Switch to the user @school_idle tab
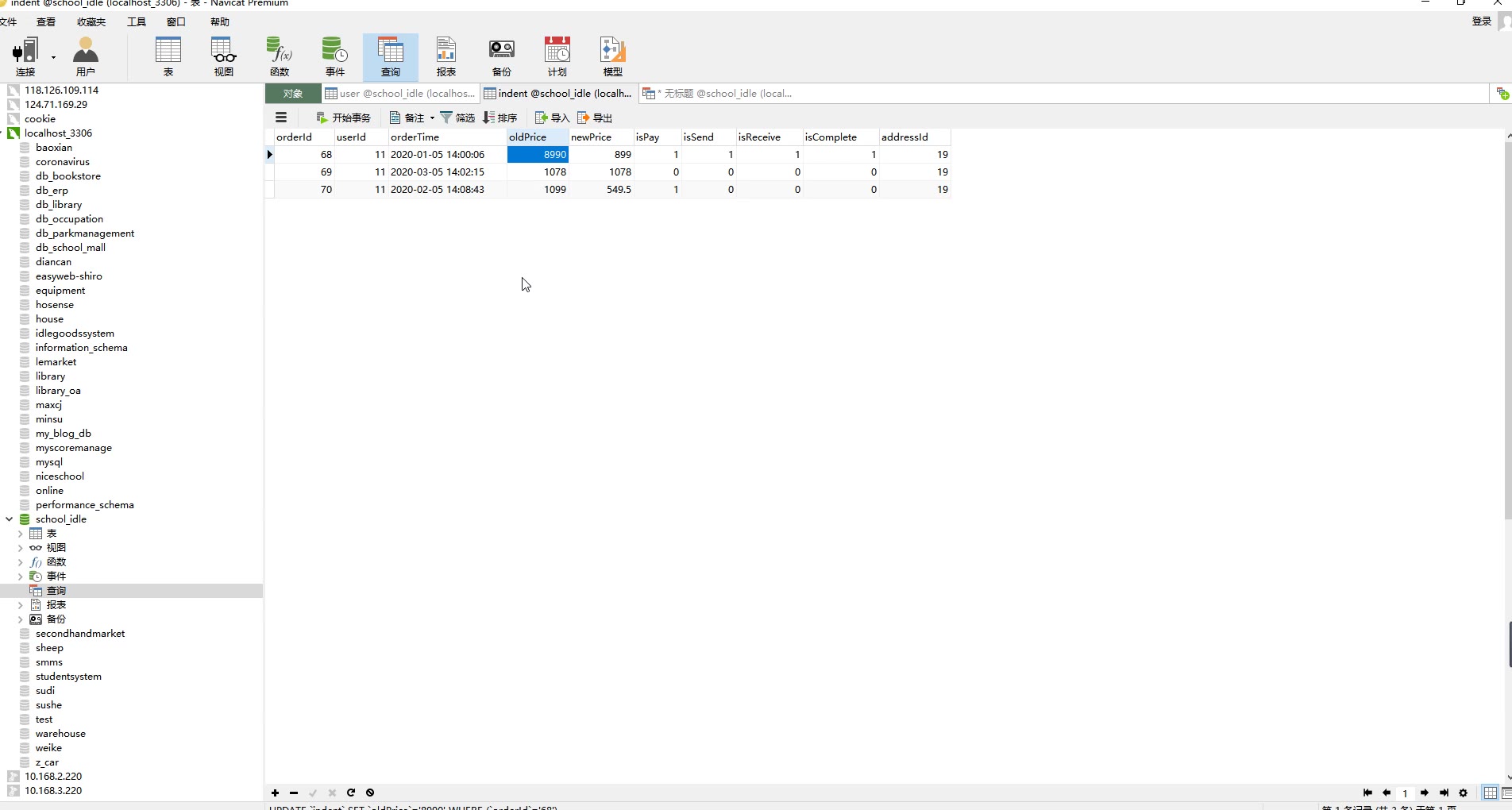The width and height of the screenshot is (1512, 810). coord(400,94)
